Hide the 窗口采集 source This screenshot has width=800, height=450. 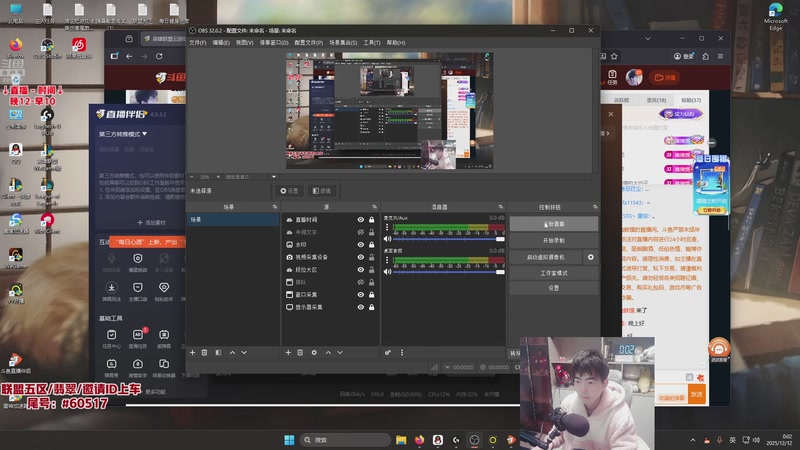point(361,295)
